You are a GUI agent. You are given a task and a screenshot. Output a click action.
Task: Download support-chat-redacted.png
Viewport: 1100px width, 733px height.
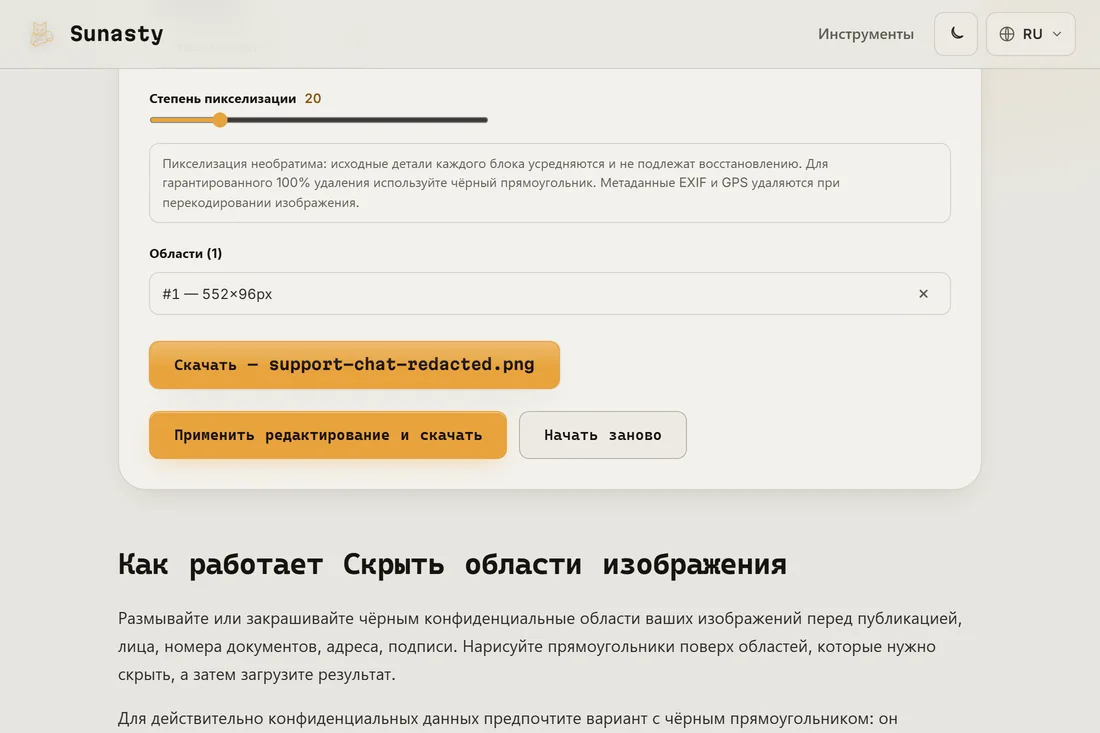coord(354,365)
